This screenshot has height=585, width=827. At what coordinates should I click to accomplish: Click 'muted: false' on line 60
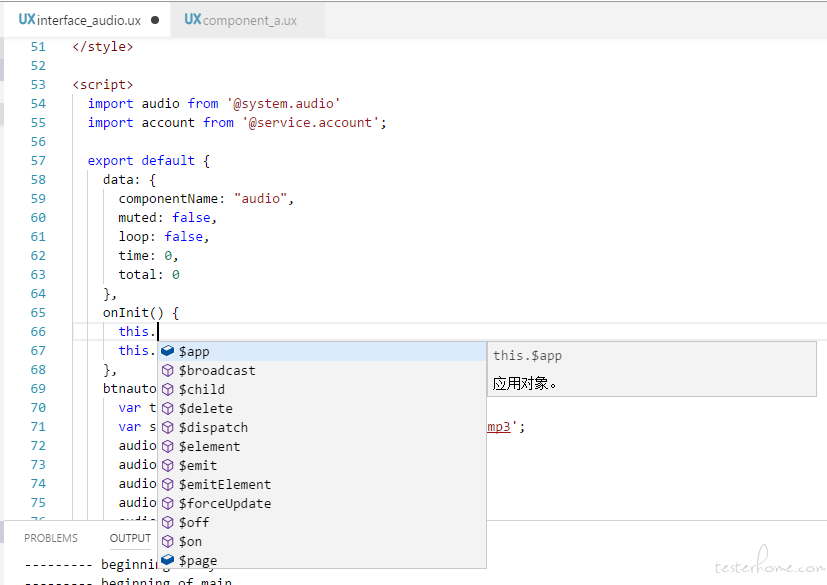click(164, 217)
